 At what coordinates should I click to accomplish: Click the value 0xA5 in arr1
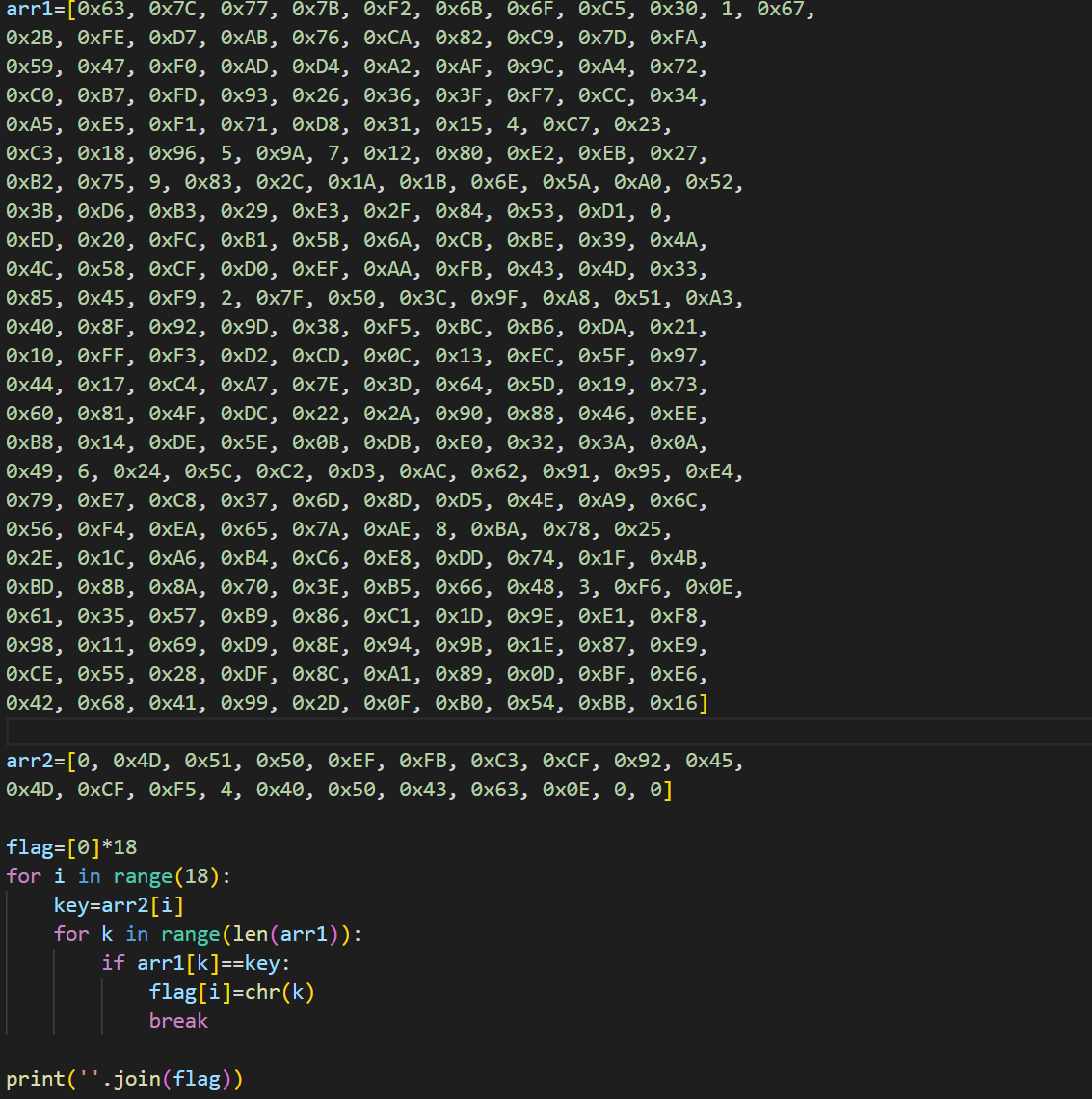coord(30,124)
